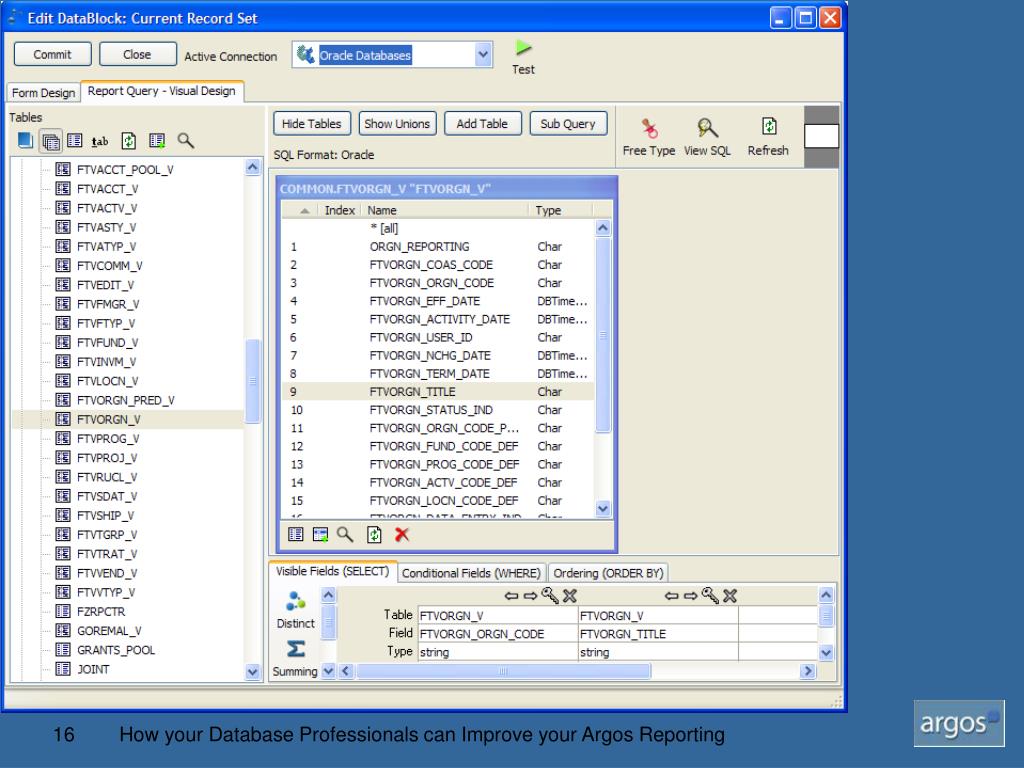This screenshot has height=768, width=1024.
Task: Click the add-table icon with green plus
Action: point(157,140)
